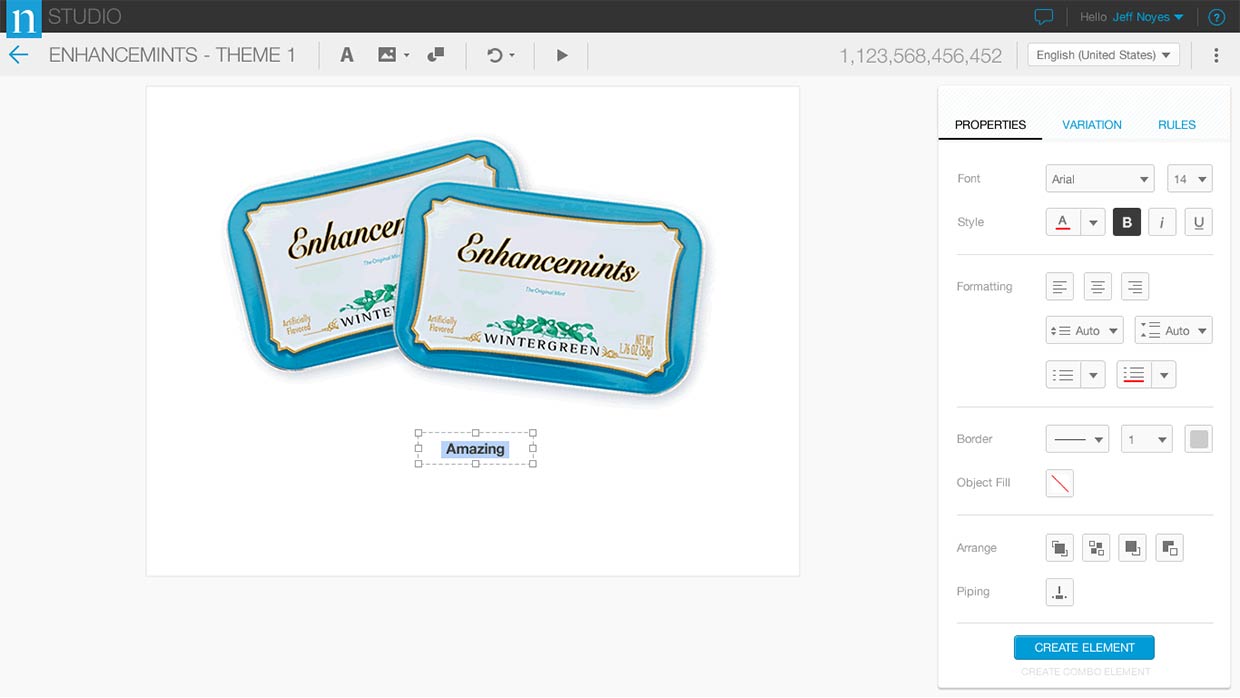1240x698 pixels.
Task: Select the Add Text tool
Action: pos(347,55)
